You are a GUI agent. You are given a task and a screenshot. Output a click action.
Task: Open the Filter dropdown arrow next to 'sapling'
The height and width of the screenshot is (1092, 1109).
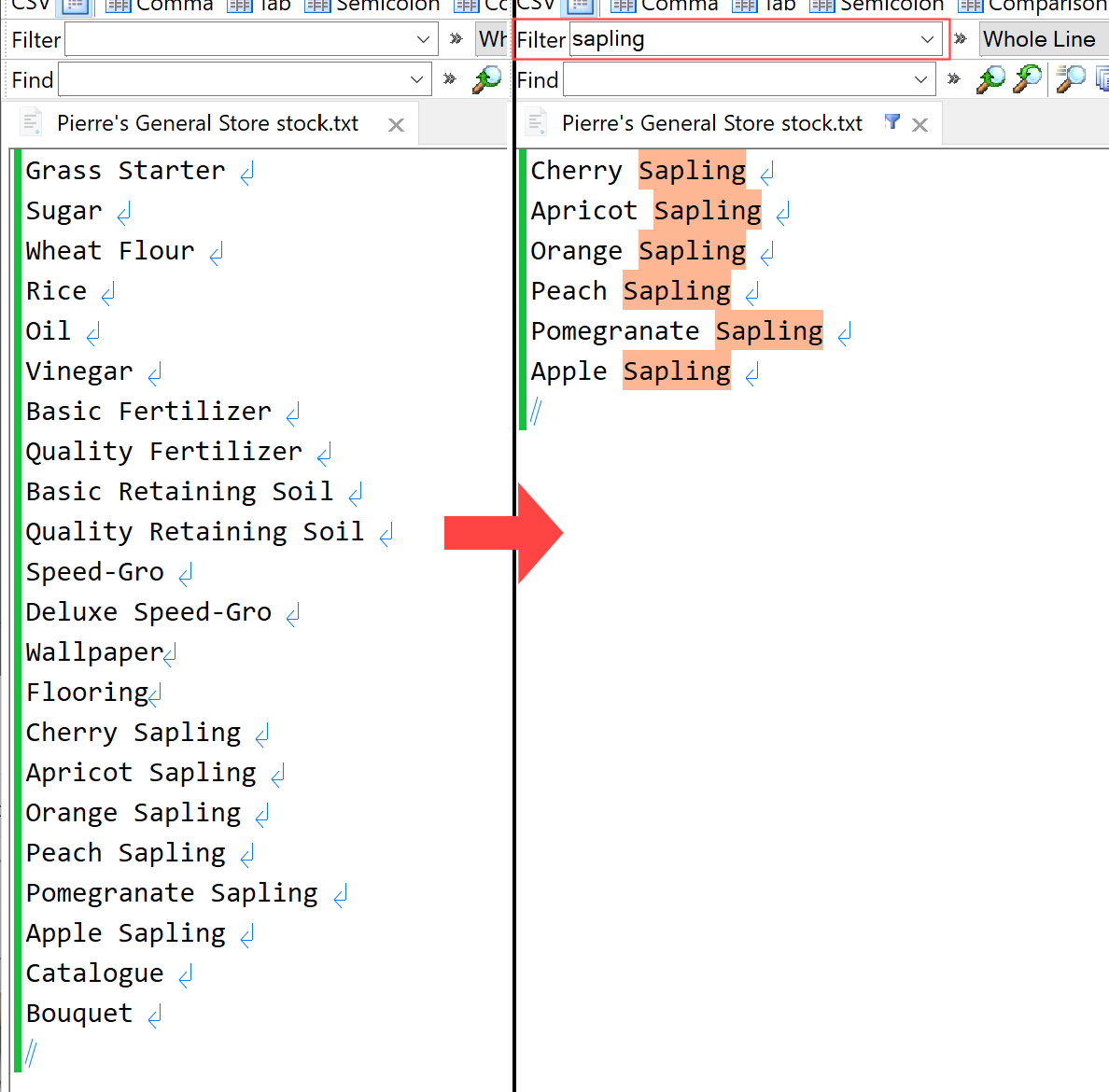point(927,39)
